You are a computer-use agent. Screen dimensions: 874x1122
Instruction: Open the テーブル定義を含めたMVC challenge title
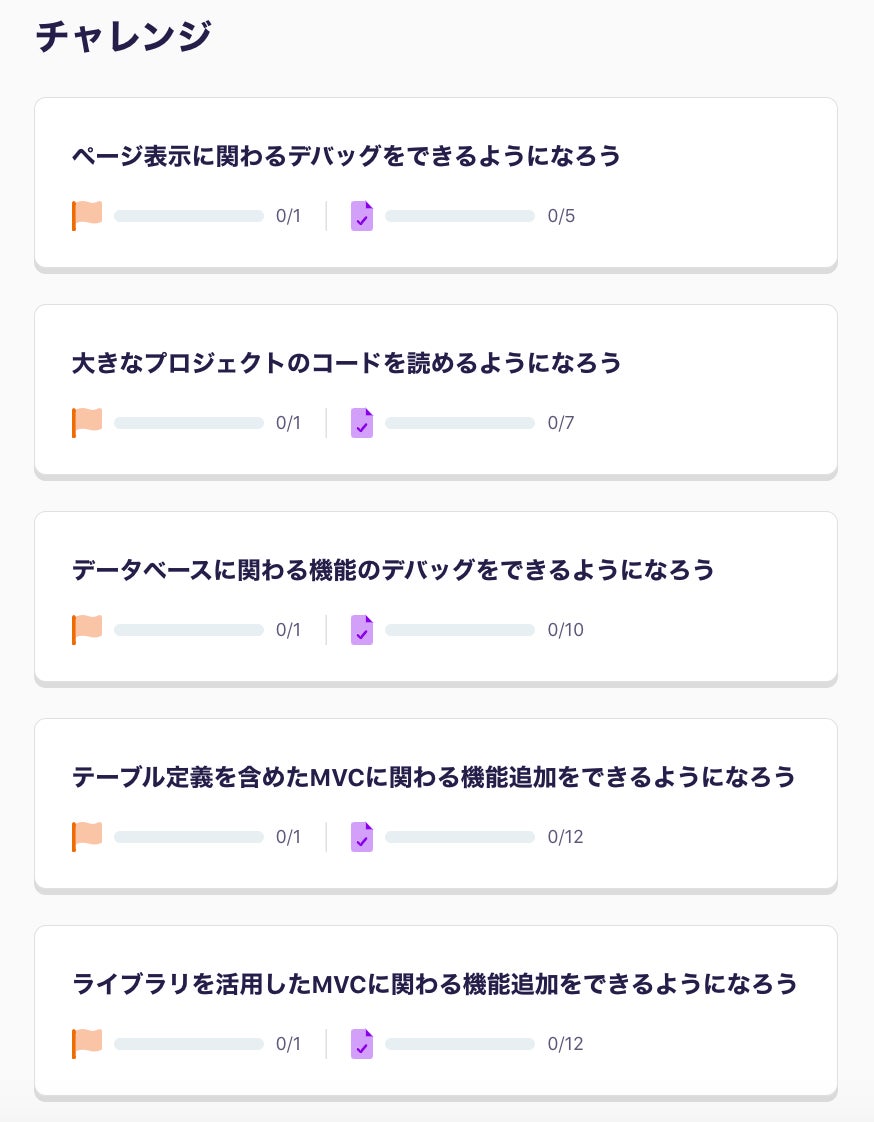click(x=433, y=778)
